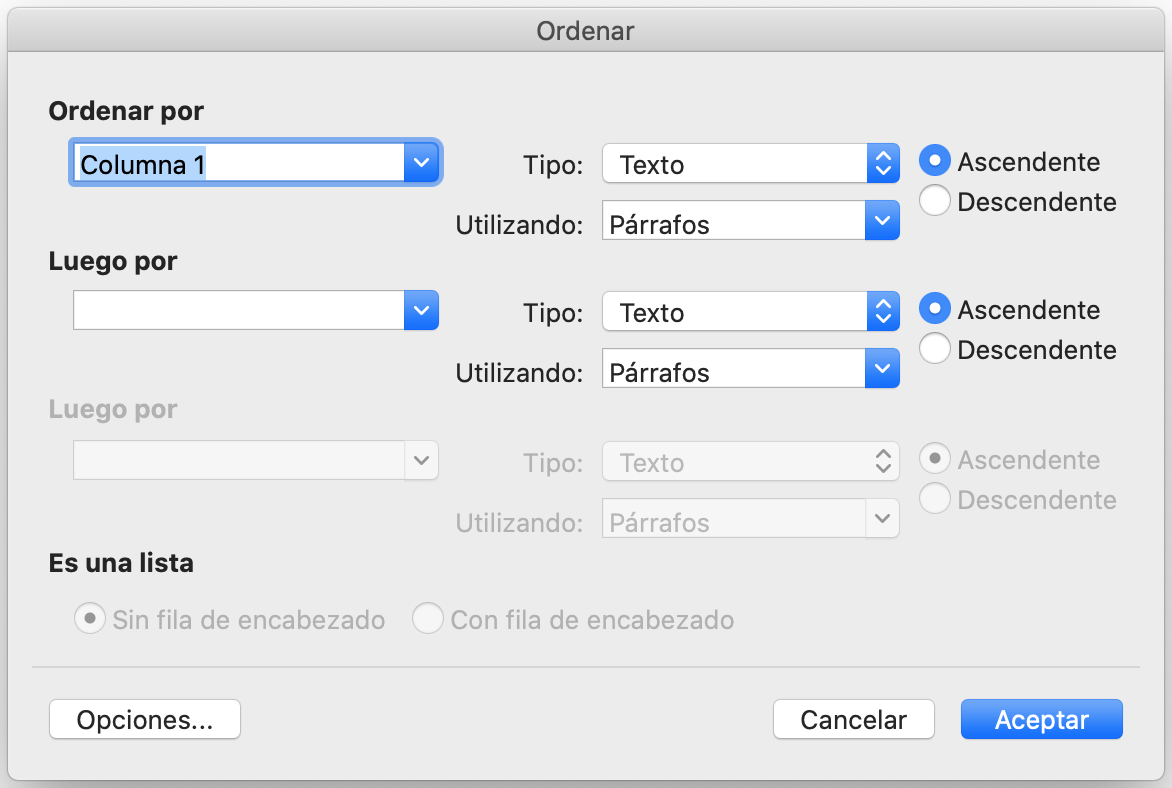The image size is (1172, 788).
Task: Open the first 'Luego por' dropdown arrow
Action: point(421,310)
